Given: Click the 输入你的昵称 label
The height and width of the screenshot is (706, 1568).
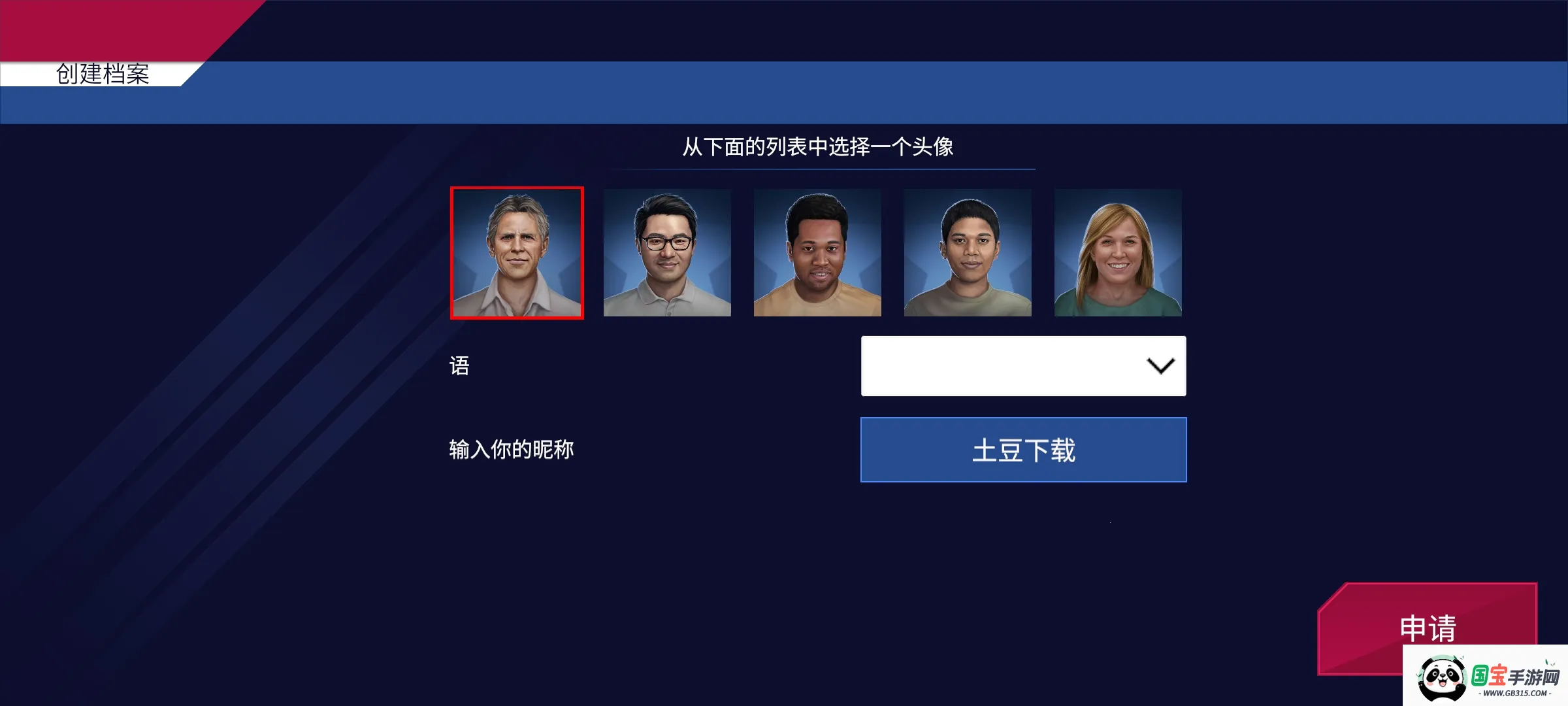Looking at the screenshot, I should (x=512, y=450).
